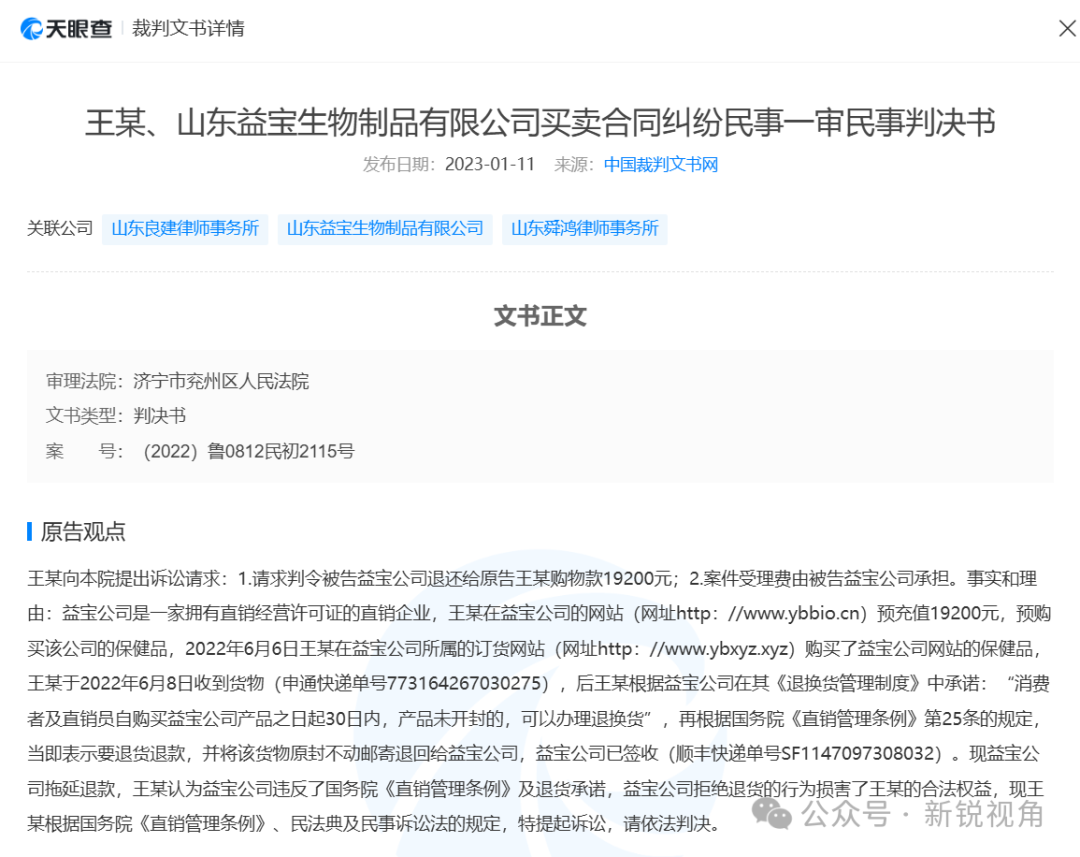Click the 原告观点 section heading
Screen dimensions: 1080x857
pos(83,532)
